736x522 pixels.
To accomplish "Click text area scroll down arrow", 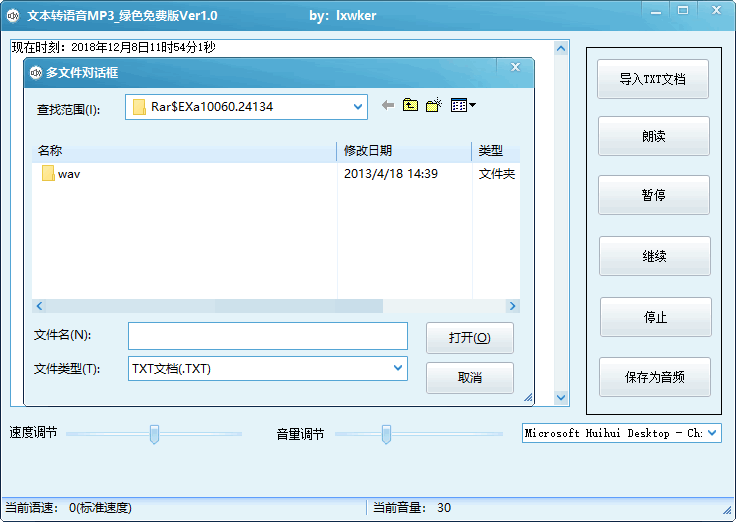I will tap(561, 398).
